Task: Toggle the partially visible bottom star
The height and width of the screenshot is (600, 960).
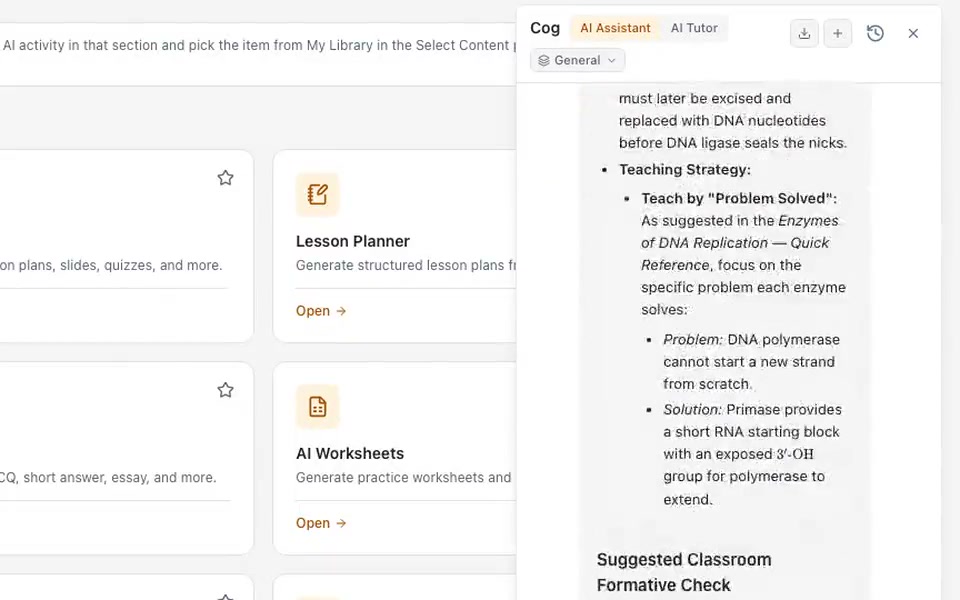Action: click(x=225, y=596)
